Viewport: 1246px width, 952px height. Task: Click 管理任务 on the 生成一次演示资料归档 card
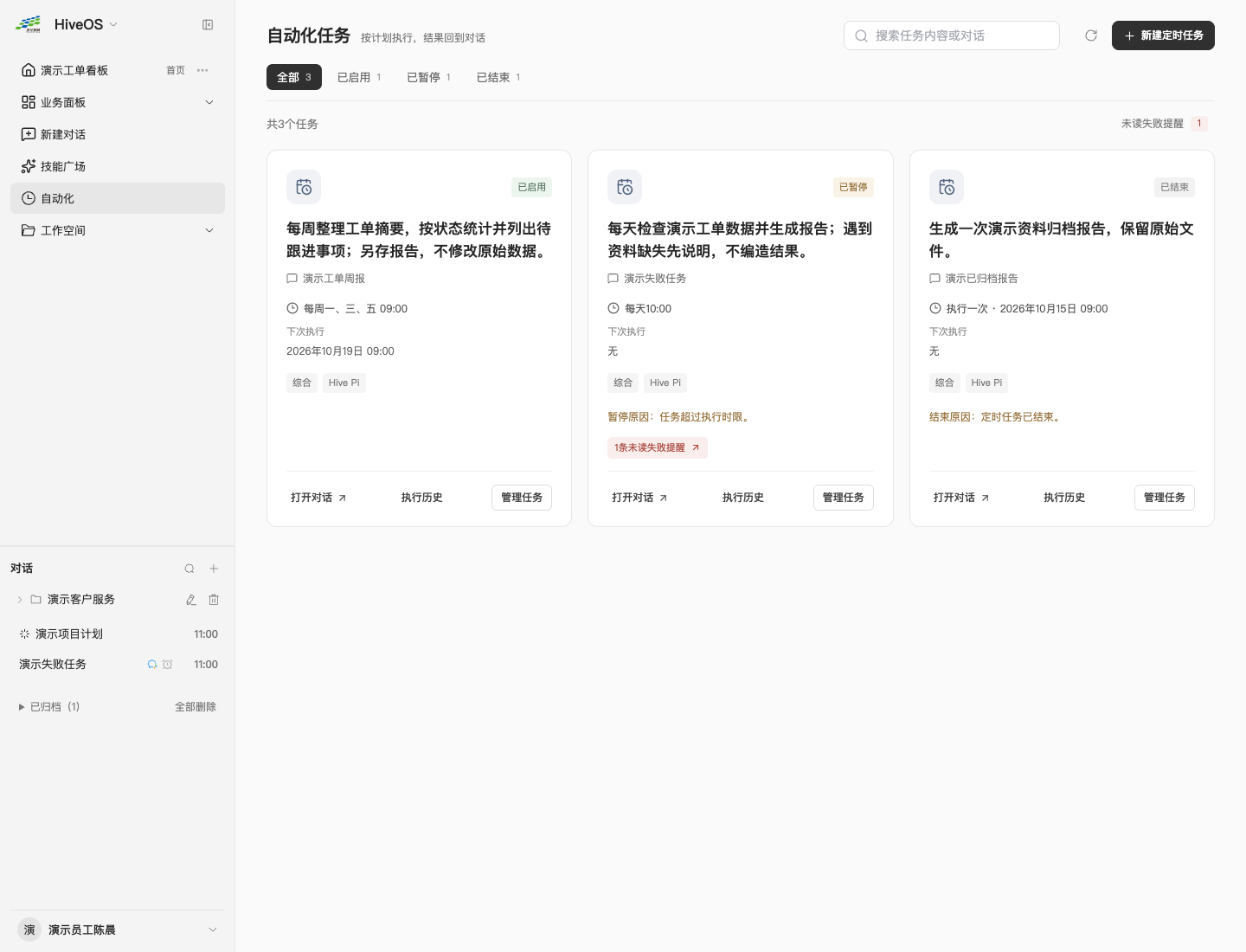click(1165, 498)
